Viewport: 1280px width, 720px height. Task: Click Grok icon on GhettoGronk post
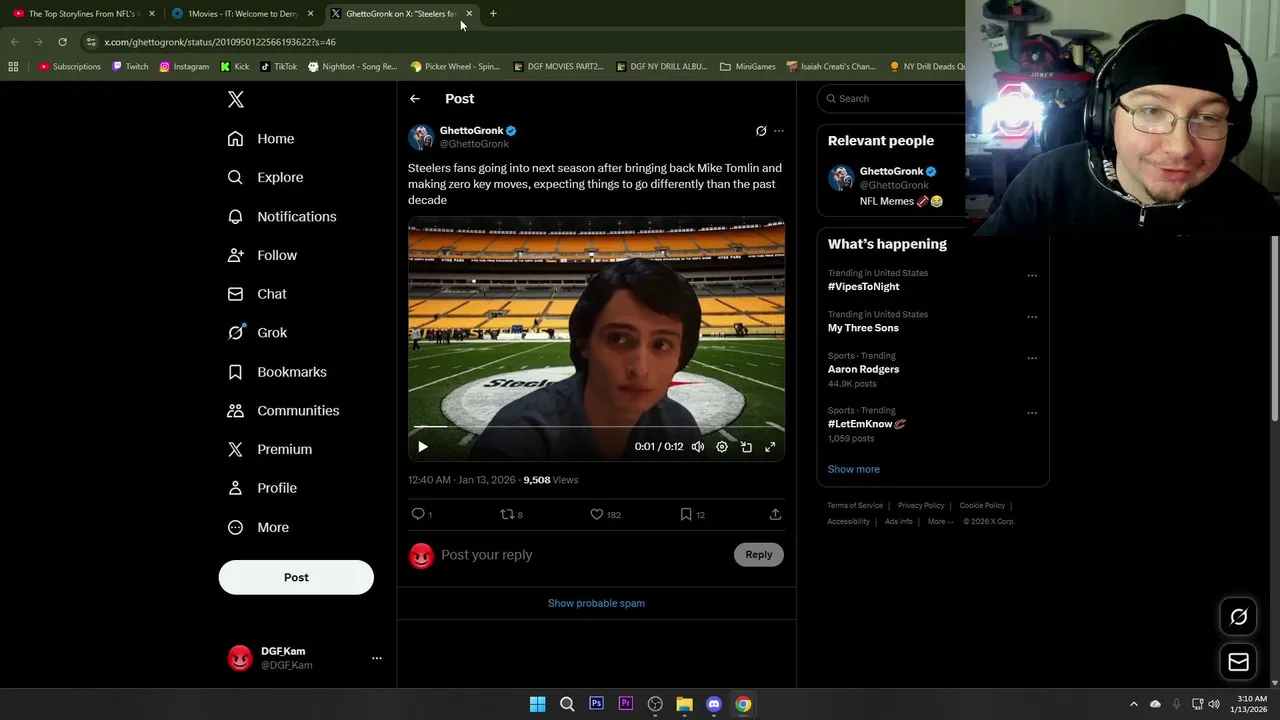[761, 131]
